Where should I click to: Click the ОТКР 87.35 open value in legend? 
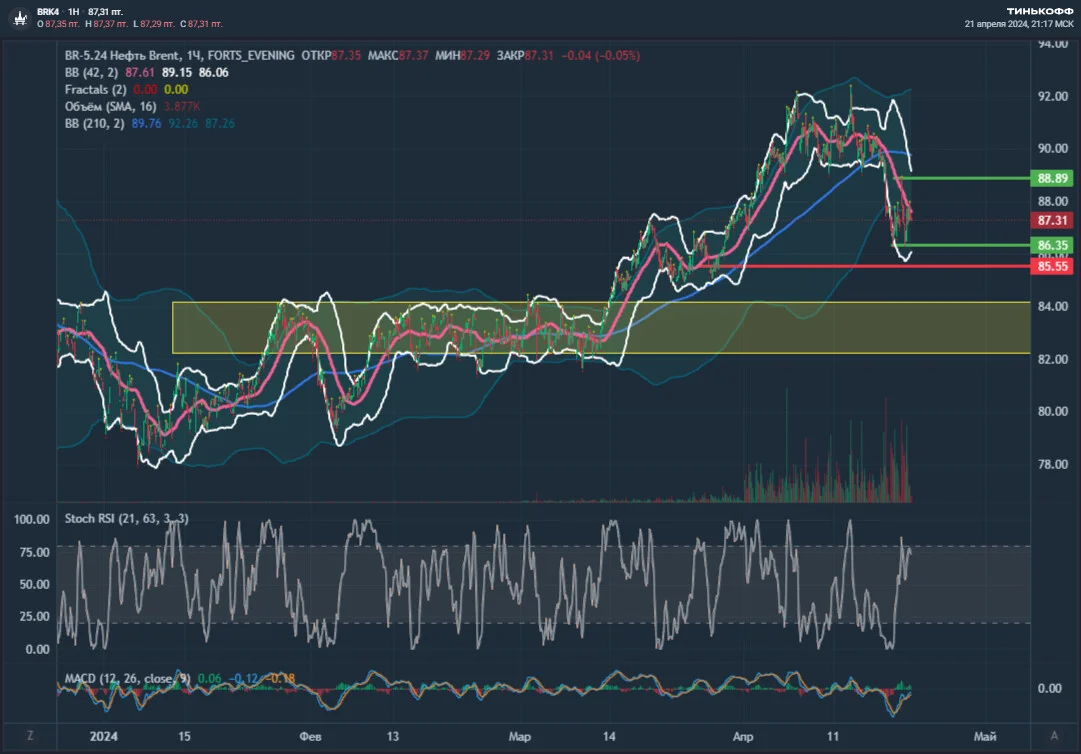(331, 55)
